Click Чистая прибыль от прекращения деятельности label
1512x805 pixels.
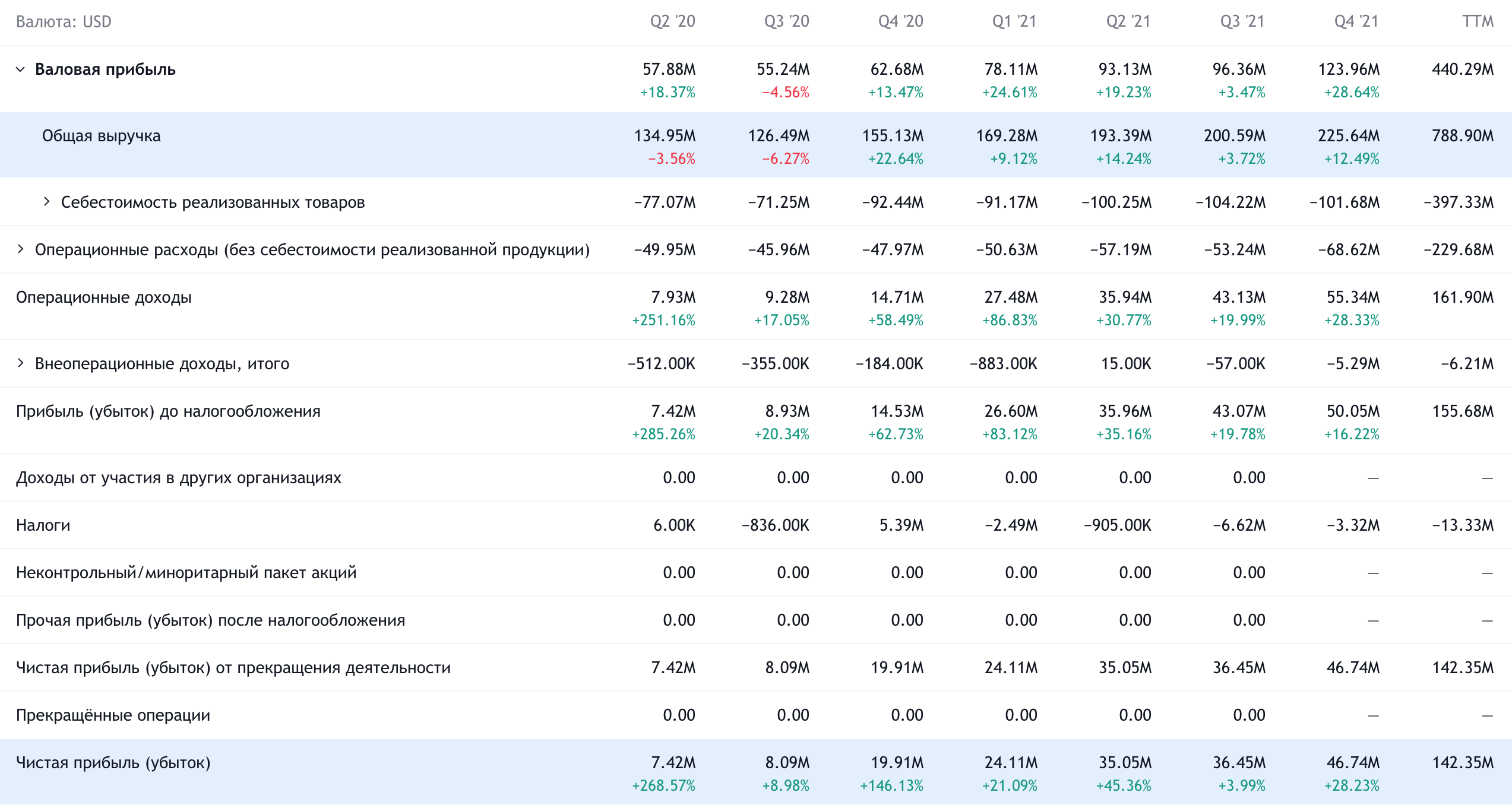pos(233,668)
